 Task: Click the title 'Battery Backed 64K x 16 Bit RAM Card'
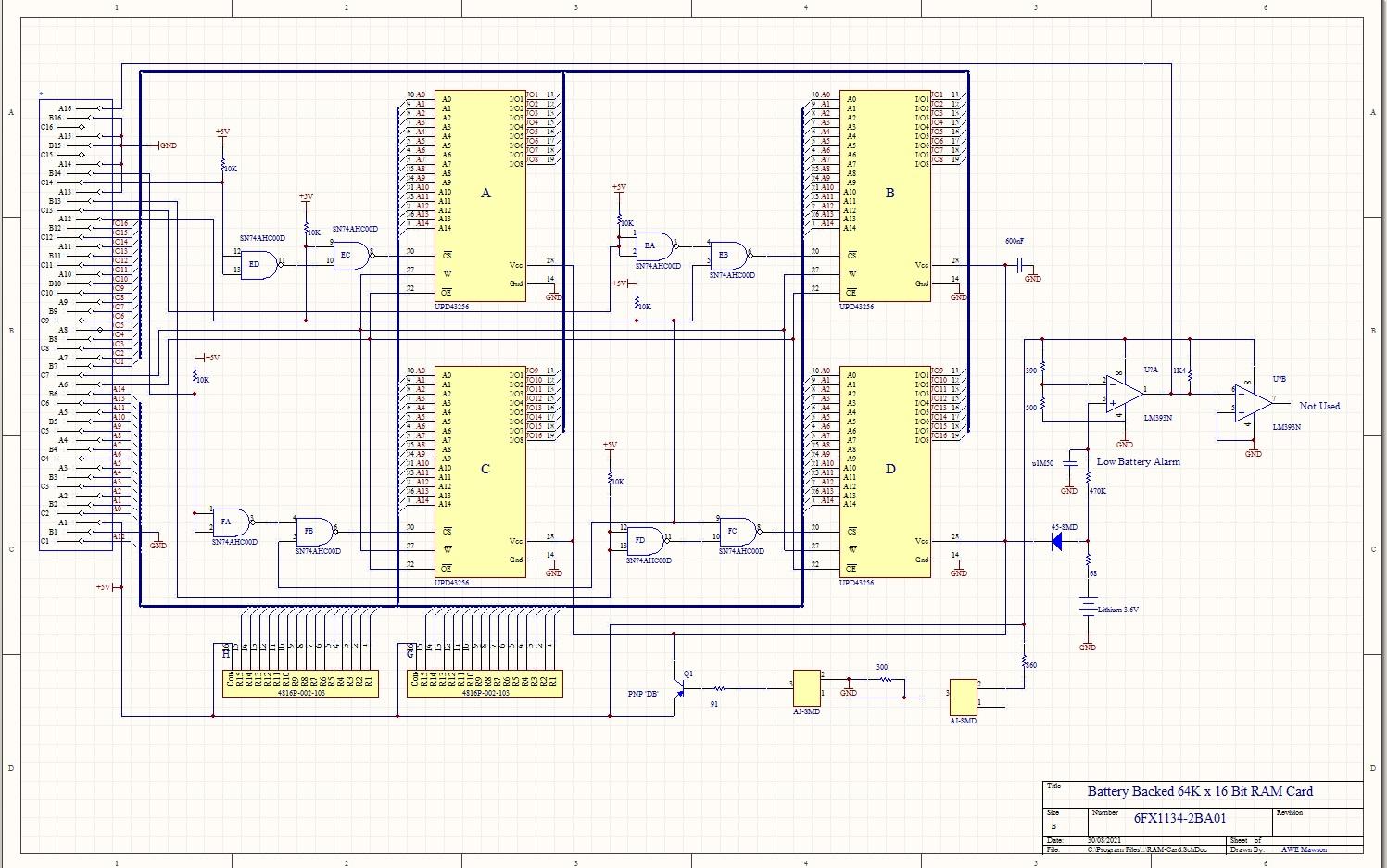(x=1200, y=791)
